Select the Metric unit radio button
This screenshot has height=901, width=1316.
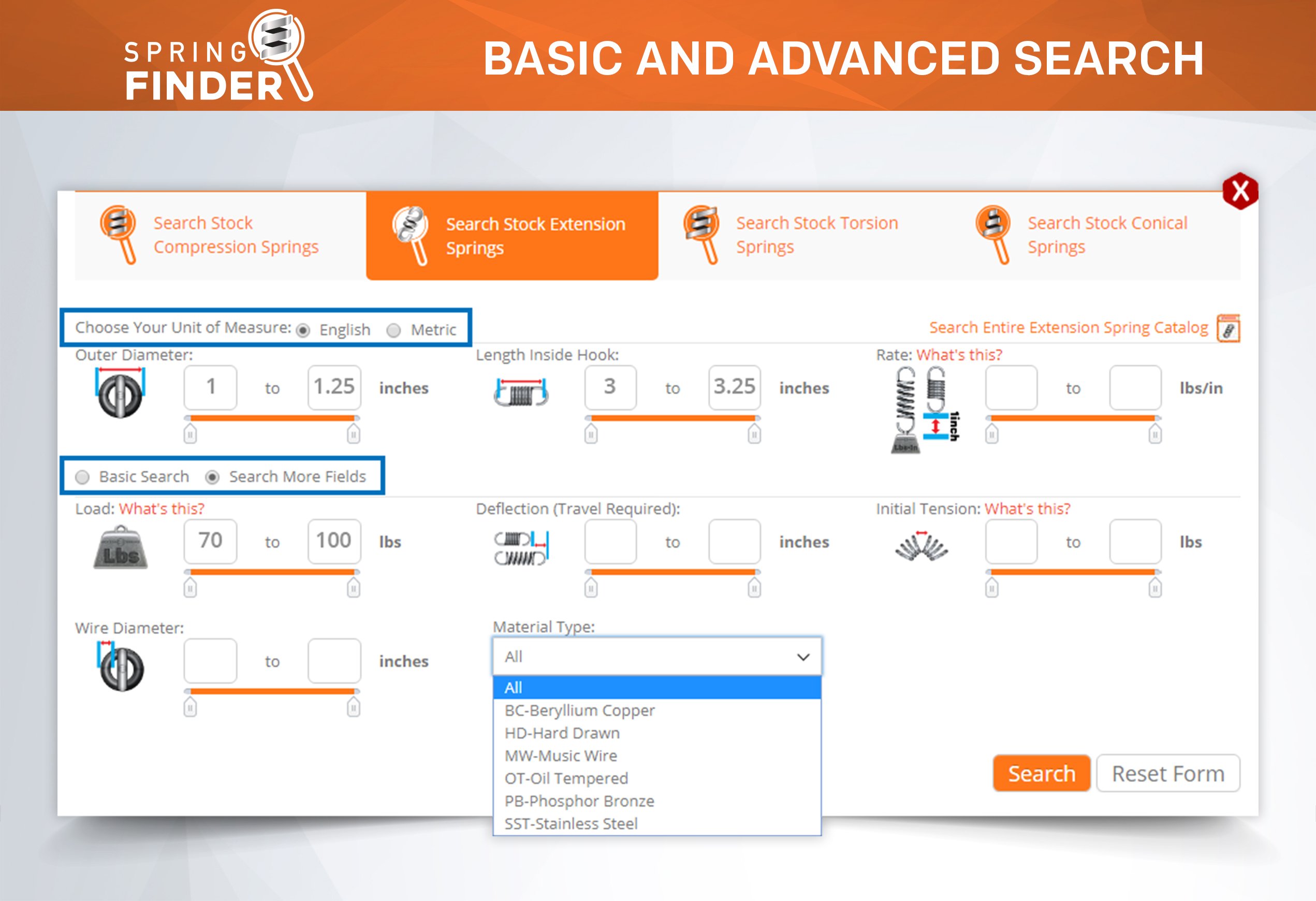point(393,330)
